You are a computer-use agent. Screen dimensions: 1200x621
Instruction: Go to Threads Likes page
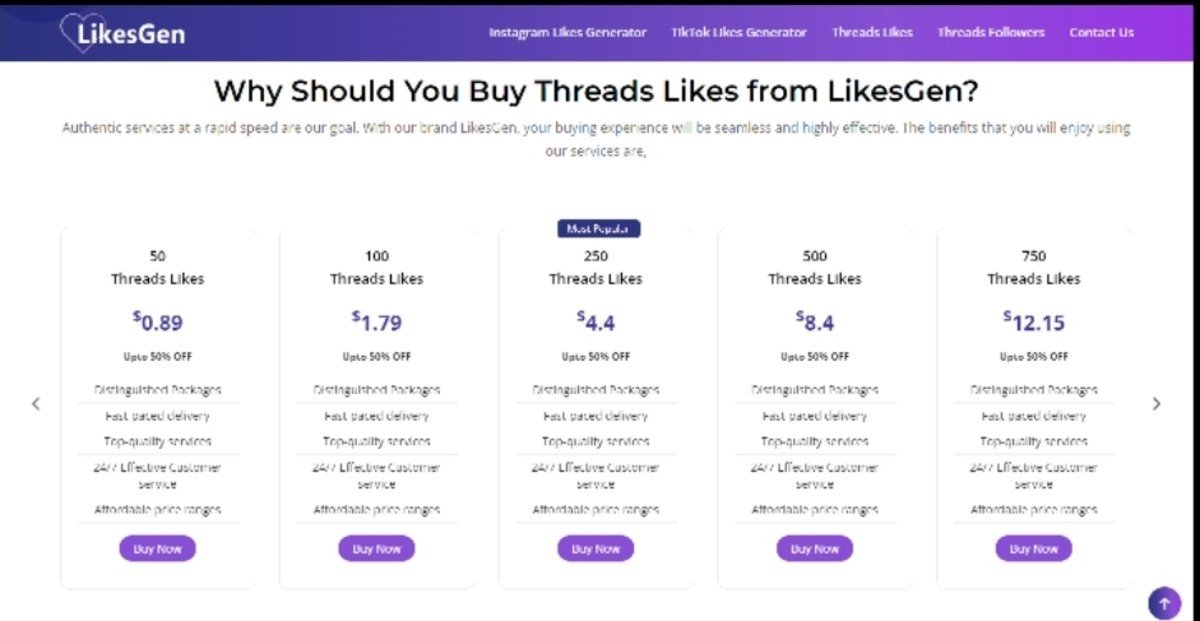pos(872,32)
